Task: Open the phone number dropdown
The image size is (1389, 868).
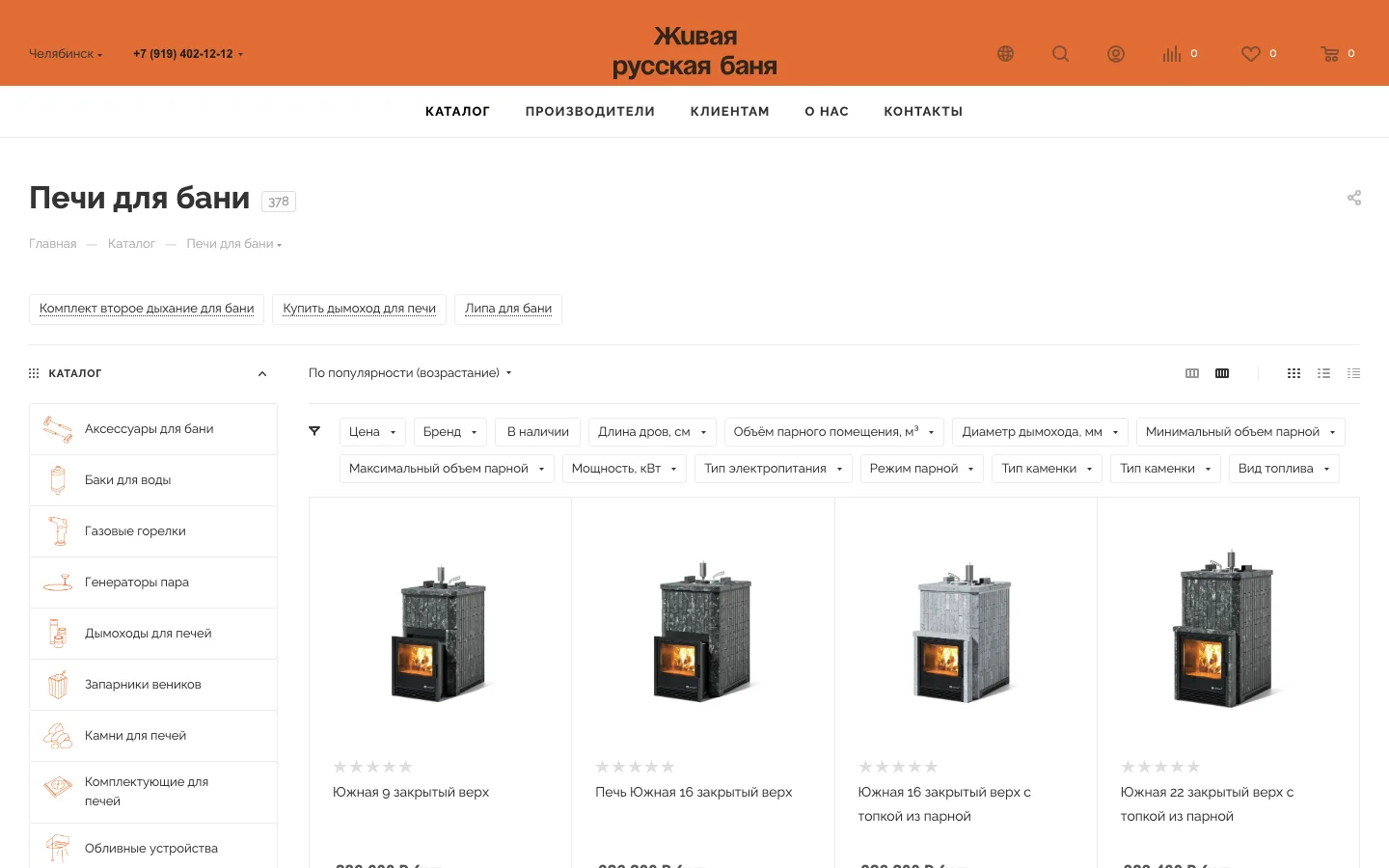Action: tap(188, 54)
